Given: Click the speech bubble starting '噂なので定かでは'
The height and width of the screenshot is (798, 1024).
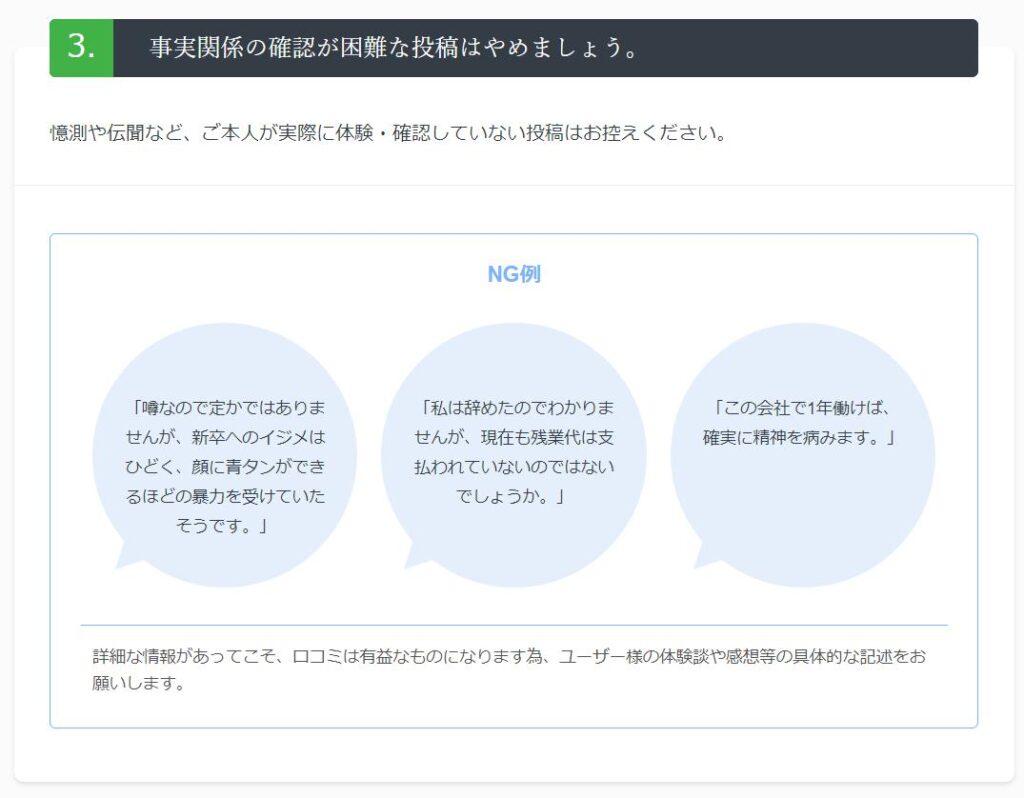Looking at the screenshot, I should (x=225, y=455).
